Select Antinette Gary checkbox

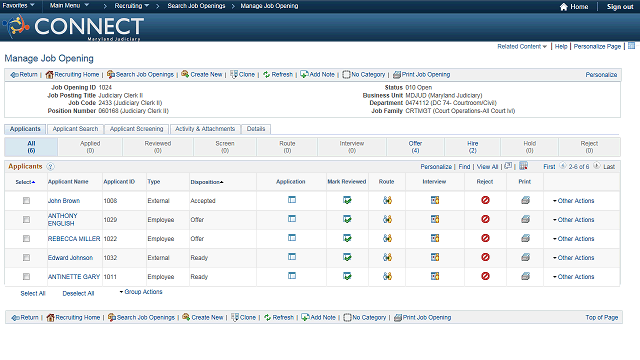click(27, 277)
